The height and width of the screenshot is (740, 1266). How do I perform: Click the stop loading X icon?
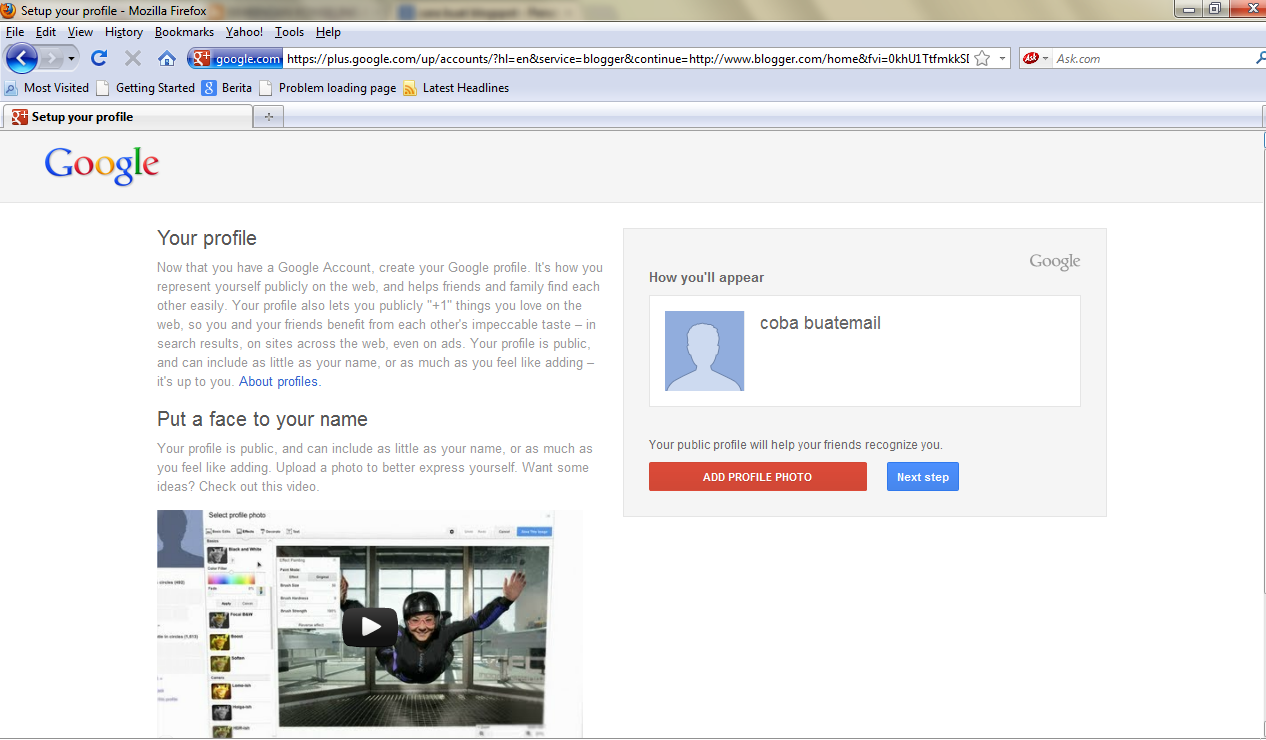(132, 58)
